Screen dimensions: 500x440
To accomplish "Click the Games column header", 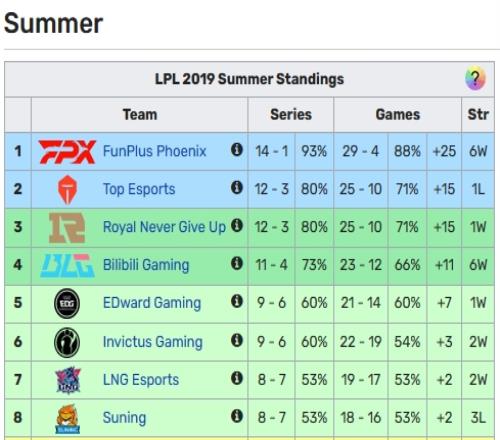I will [x=398, y=115].
